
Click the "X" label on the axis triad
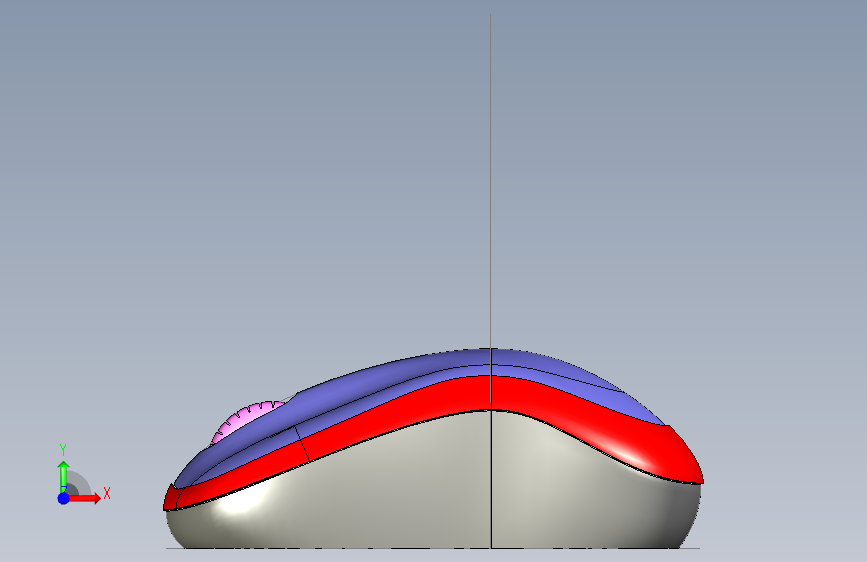coord(107,493)
